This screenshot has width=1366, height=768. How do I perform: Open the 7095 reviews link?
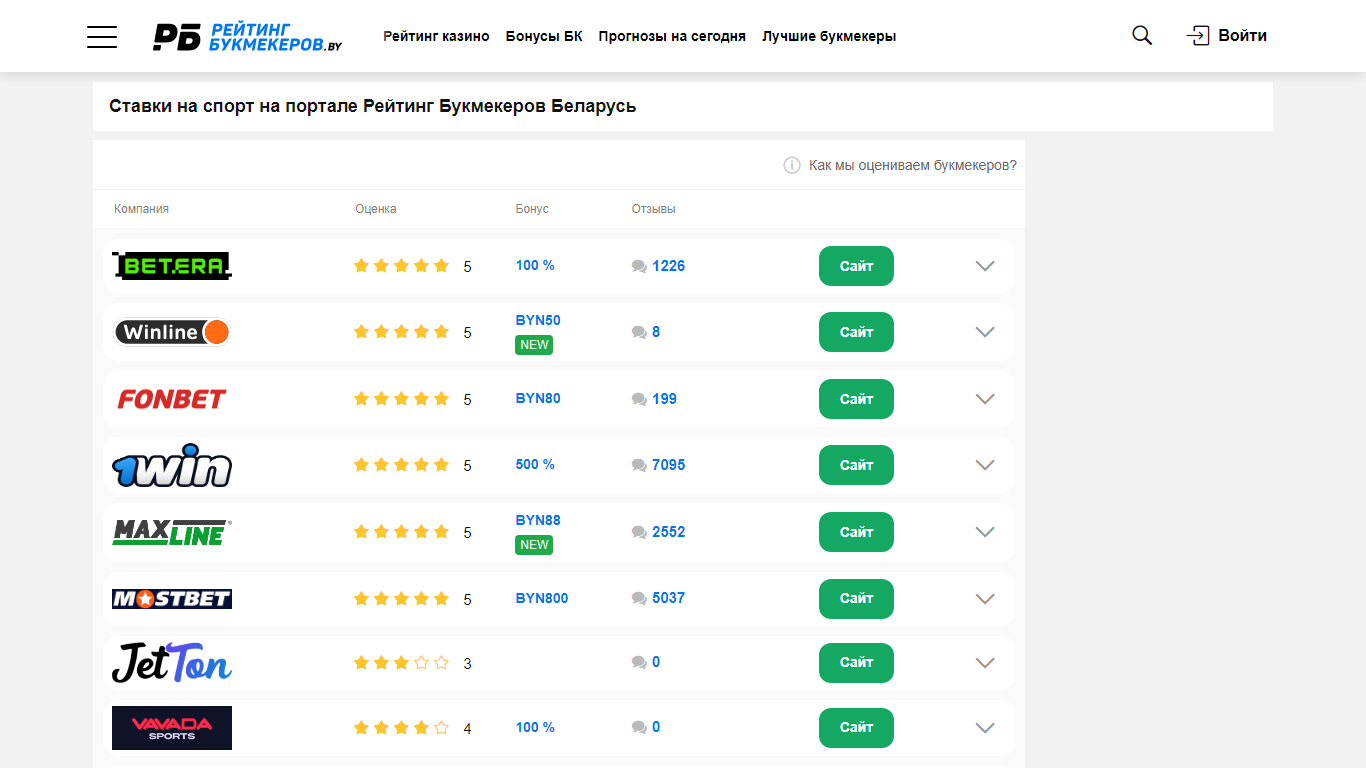pyautogui.click(x=668, y=465)
